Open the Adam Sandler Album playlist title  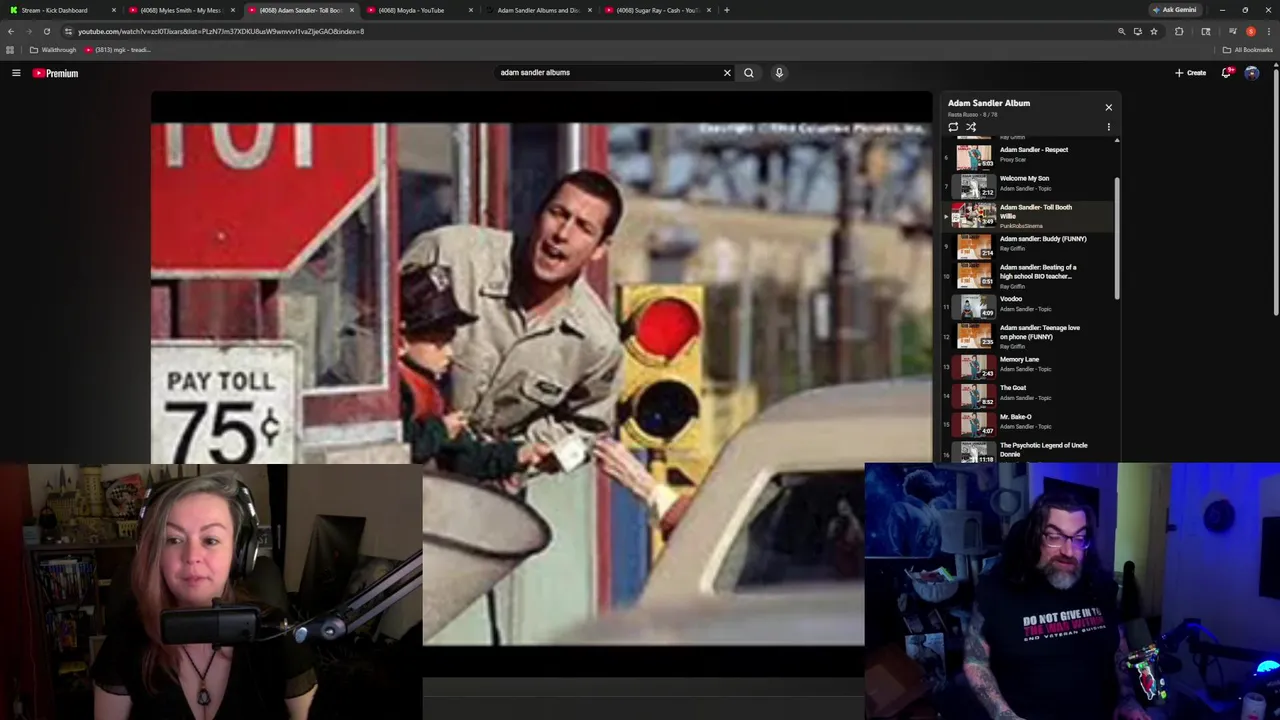click(989, 103)
